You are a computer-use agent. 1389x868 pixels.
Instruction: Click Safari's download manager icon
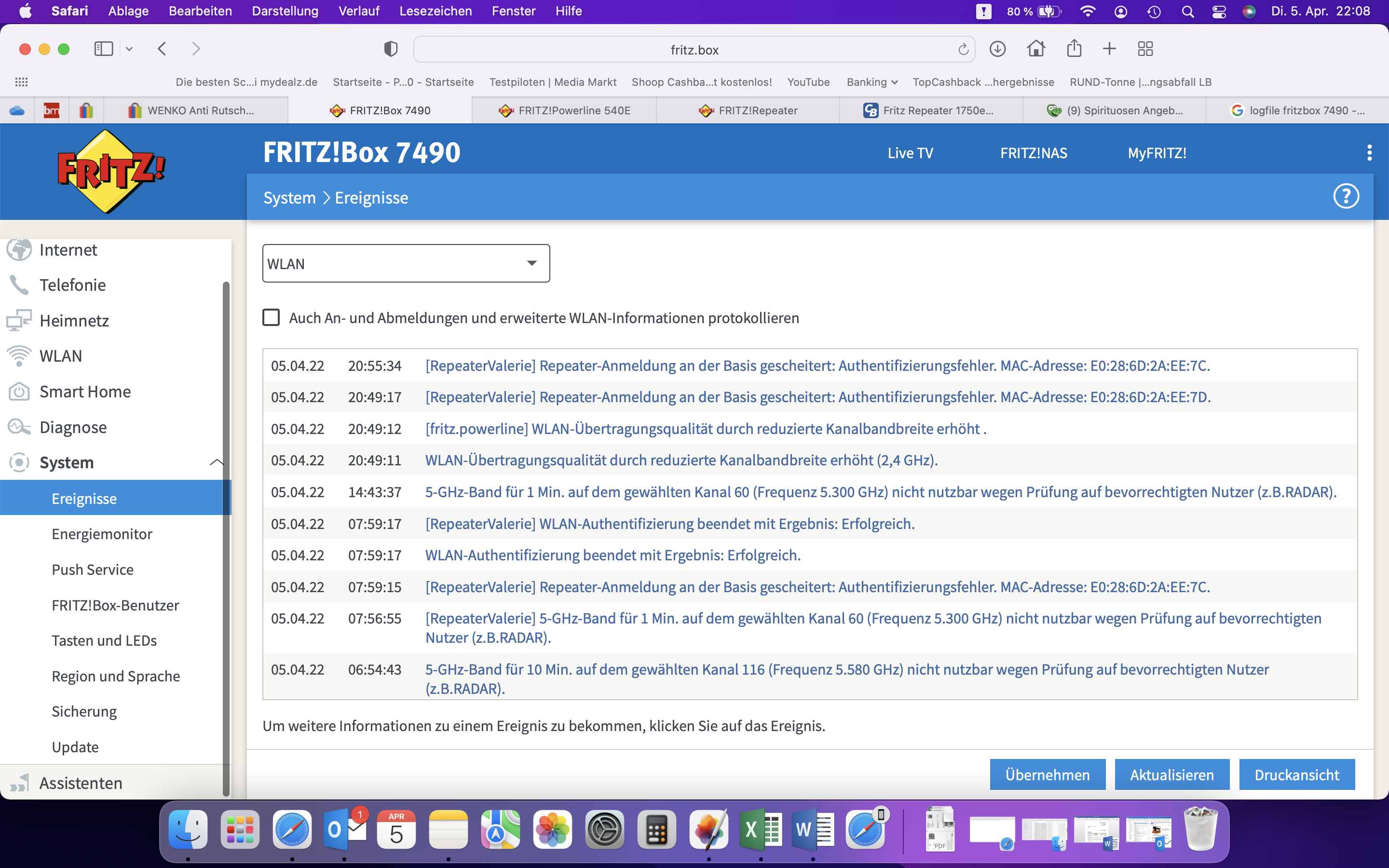tap(997, 49)
